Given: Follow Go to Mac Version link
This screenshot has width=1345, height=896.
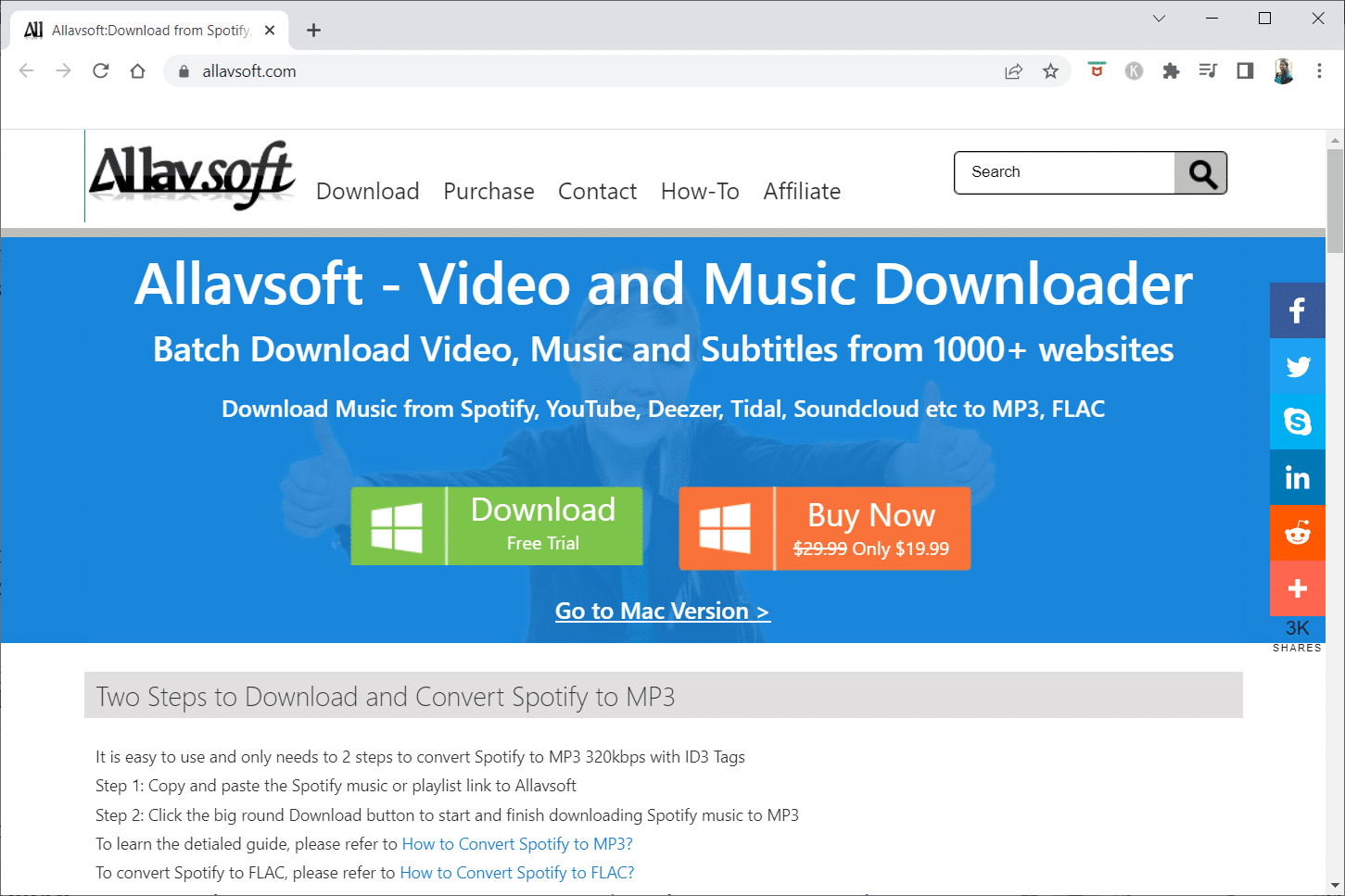Looking at the screenshot, I should pyautogui.click(x=663, y=612).
